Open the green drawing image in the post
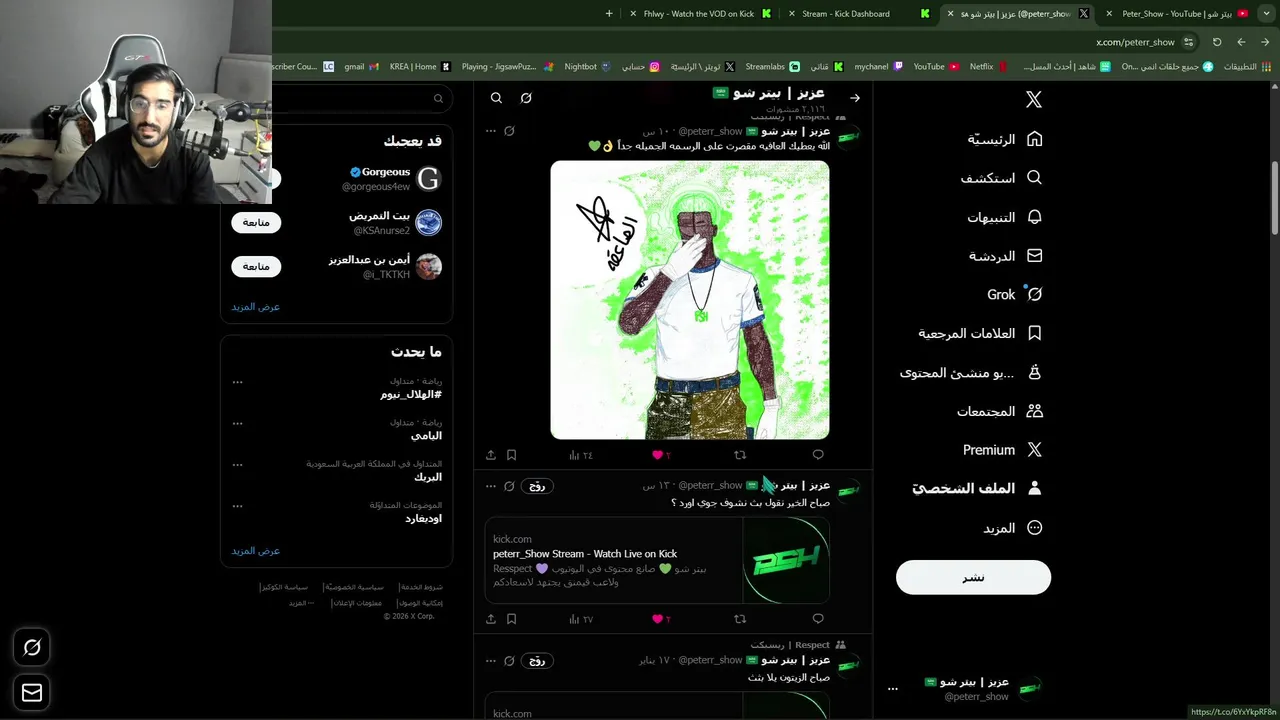This screenshot has height=720, width=1280. pyautogui.click(x=690, y=300)
